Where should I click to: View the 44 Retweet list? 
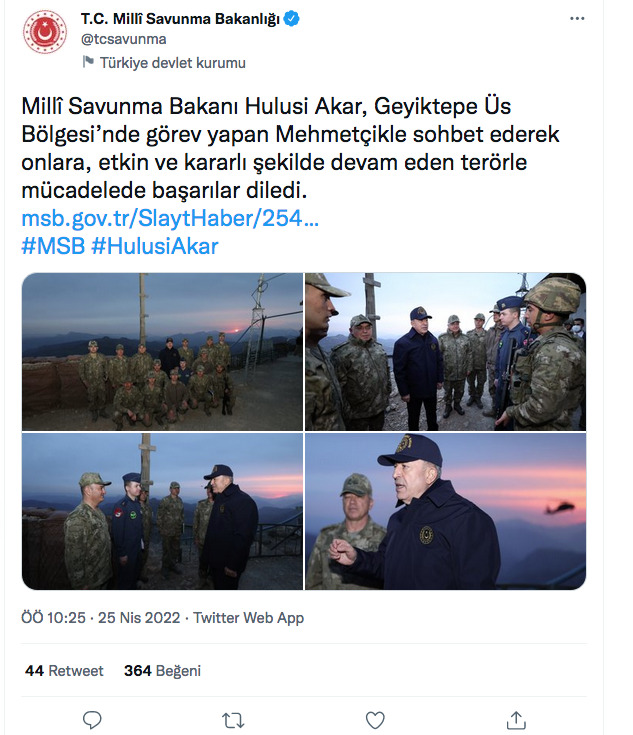(x=64, y=671)
